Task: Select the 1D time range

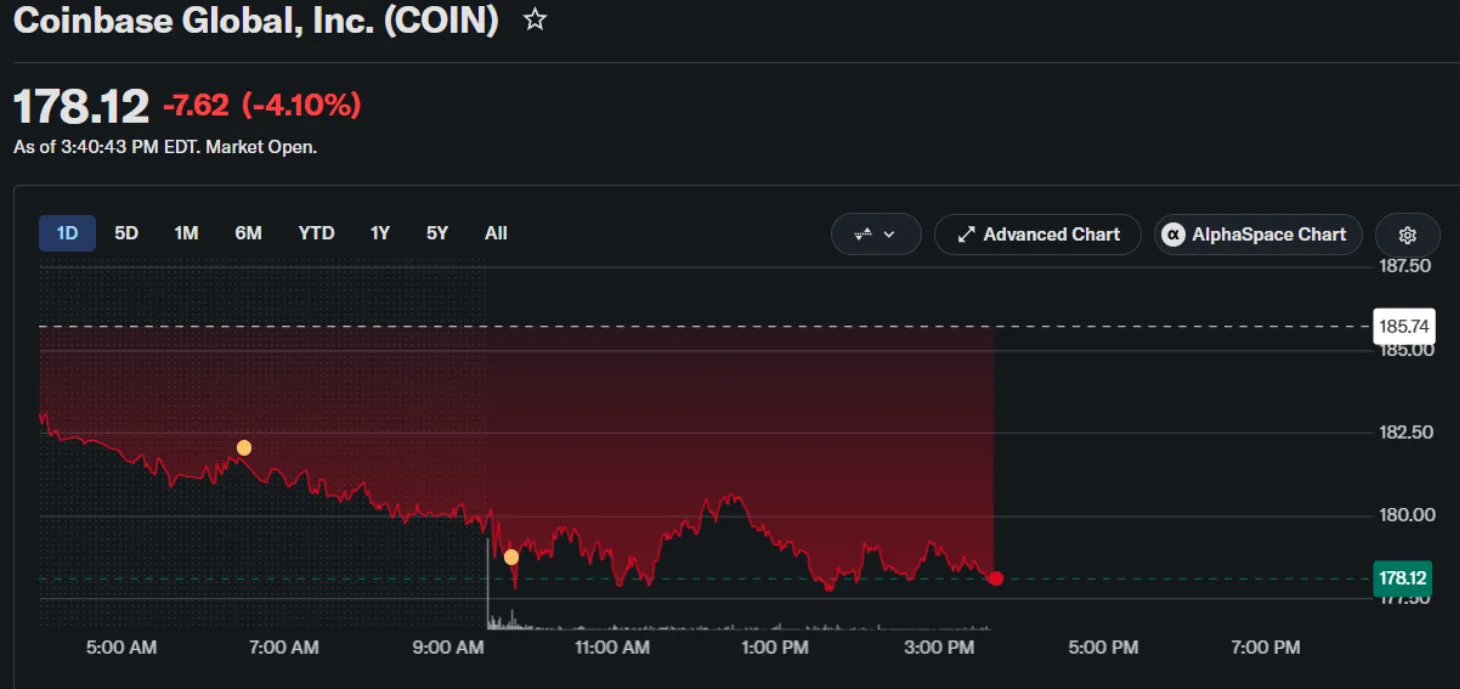Action: click(x=67, y=233)
